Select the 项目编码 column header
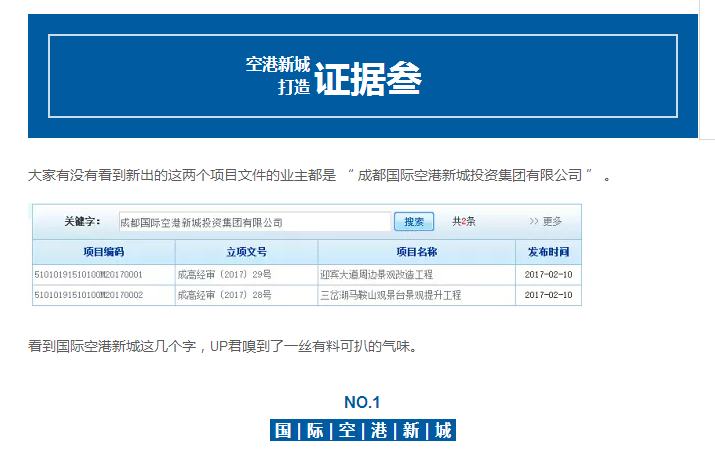This screenshot has width=715, height=457. [104, 252]
